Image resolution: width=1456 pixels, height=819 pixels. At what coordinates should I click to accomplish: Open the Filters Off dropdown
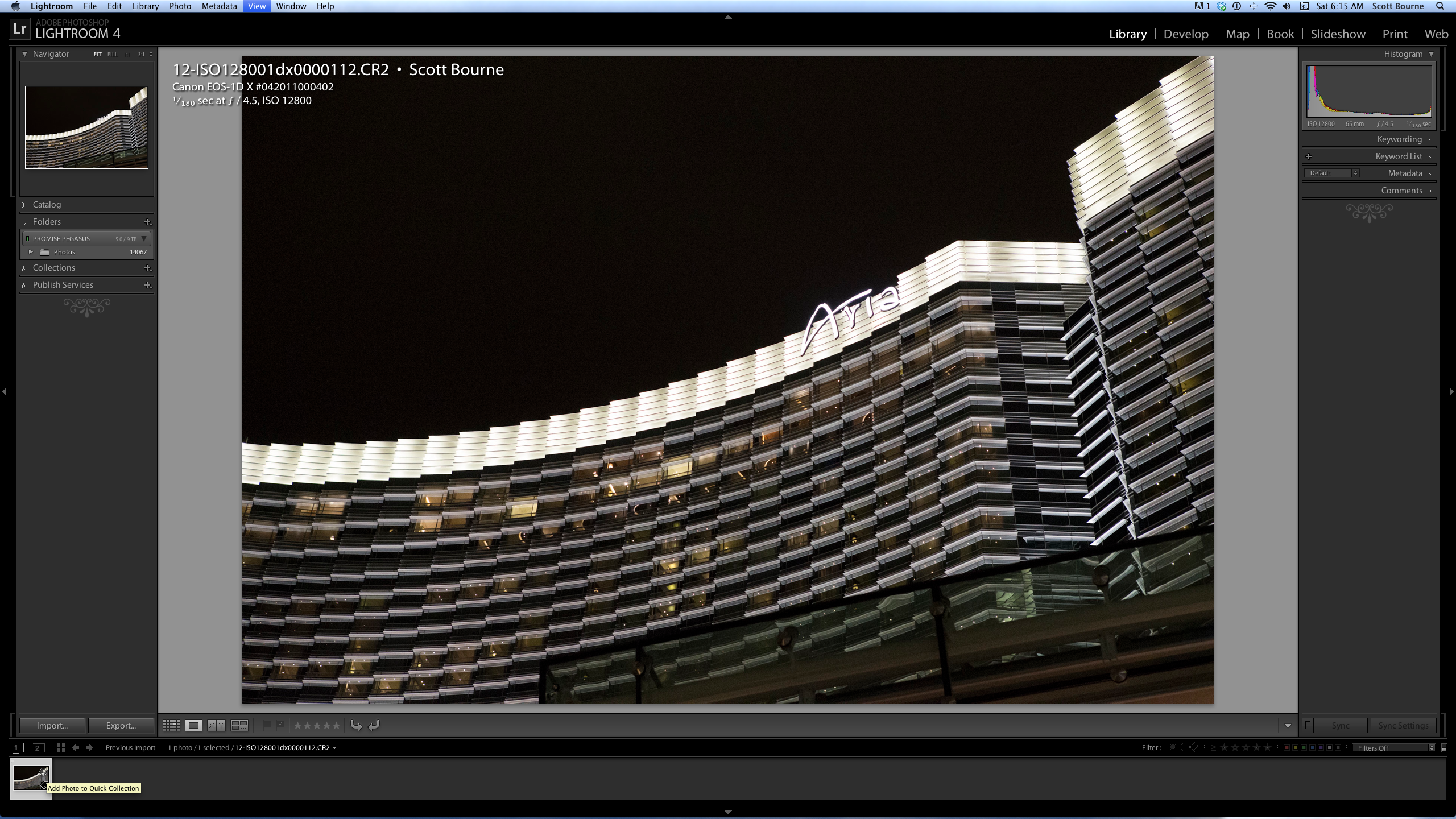1395,748
